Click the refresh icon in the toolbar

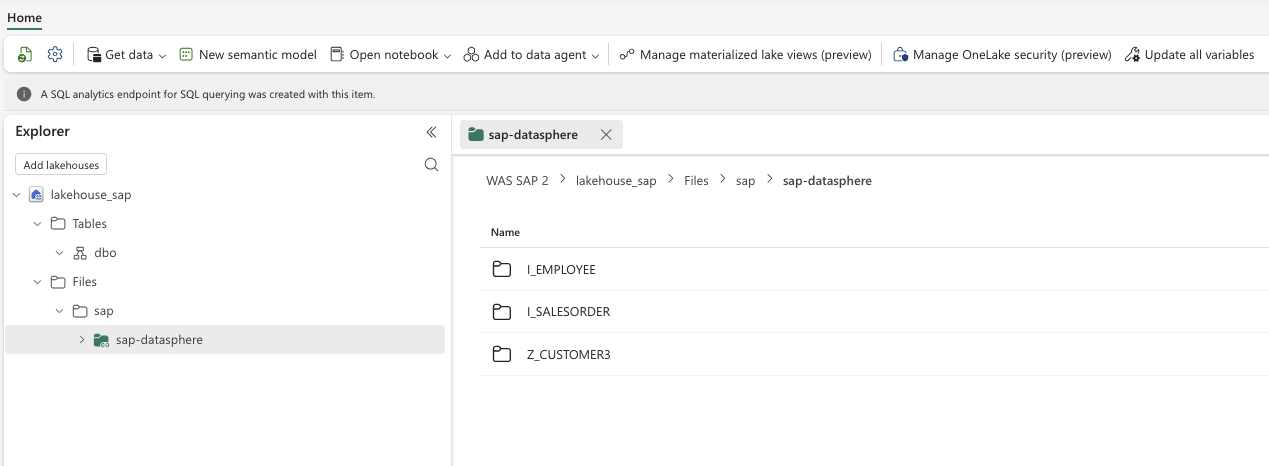[x=25, y=55]
